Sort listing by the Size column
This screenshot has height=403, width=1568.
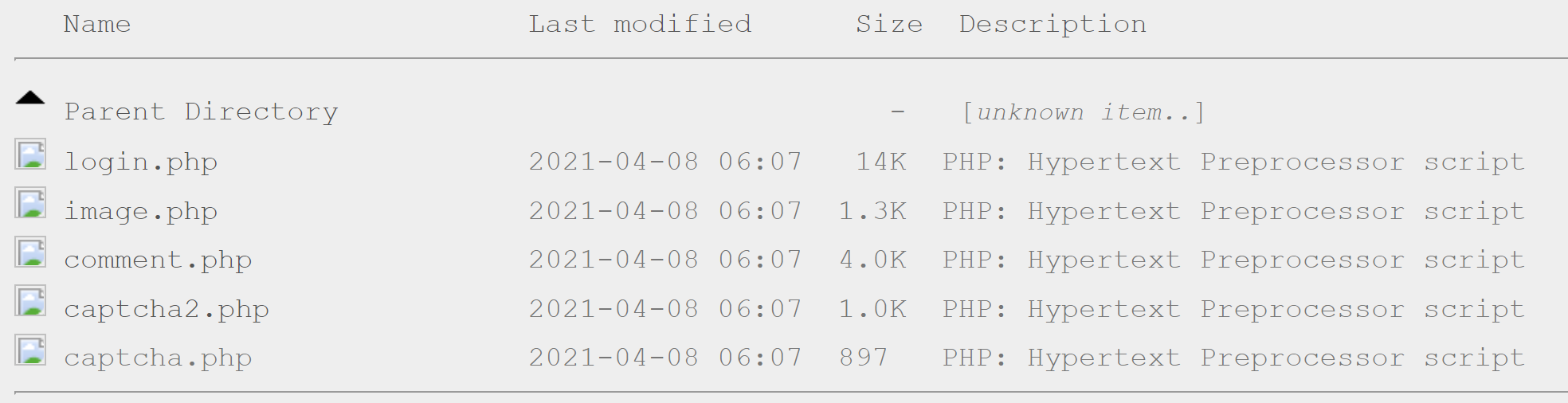(x=889, y=25)
